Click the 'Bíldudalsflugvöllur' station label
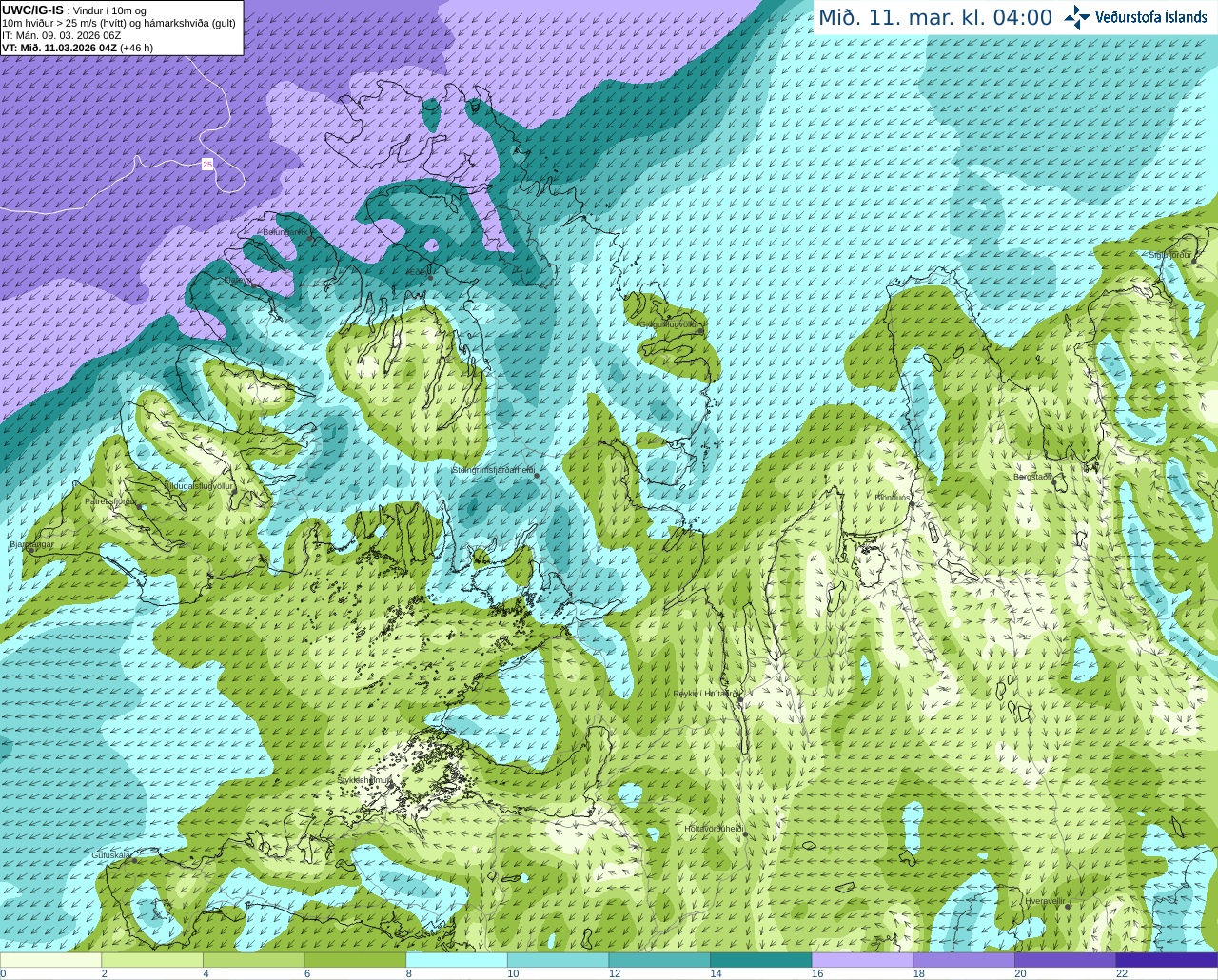The width and height of the screenshot is (1218, 980). pos(199,486)
